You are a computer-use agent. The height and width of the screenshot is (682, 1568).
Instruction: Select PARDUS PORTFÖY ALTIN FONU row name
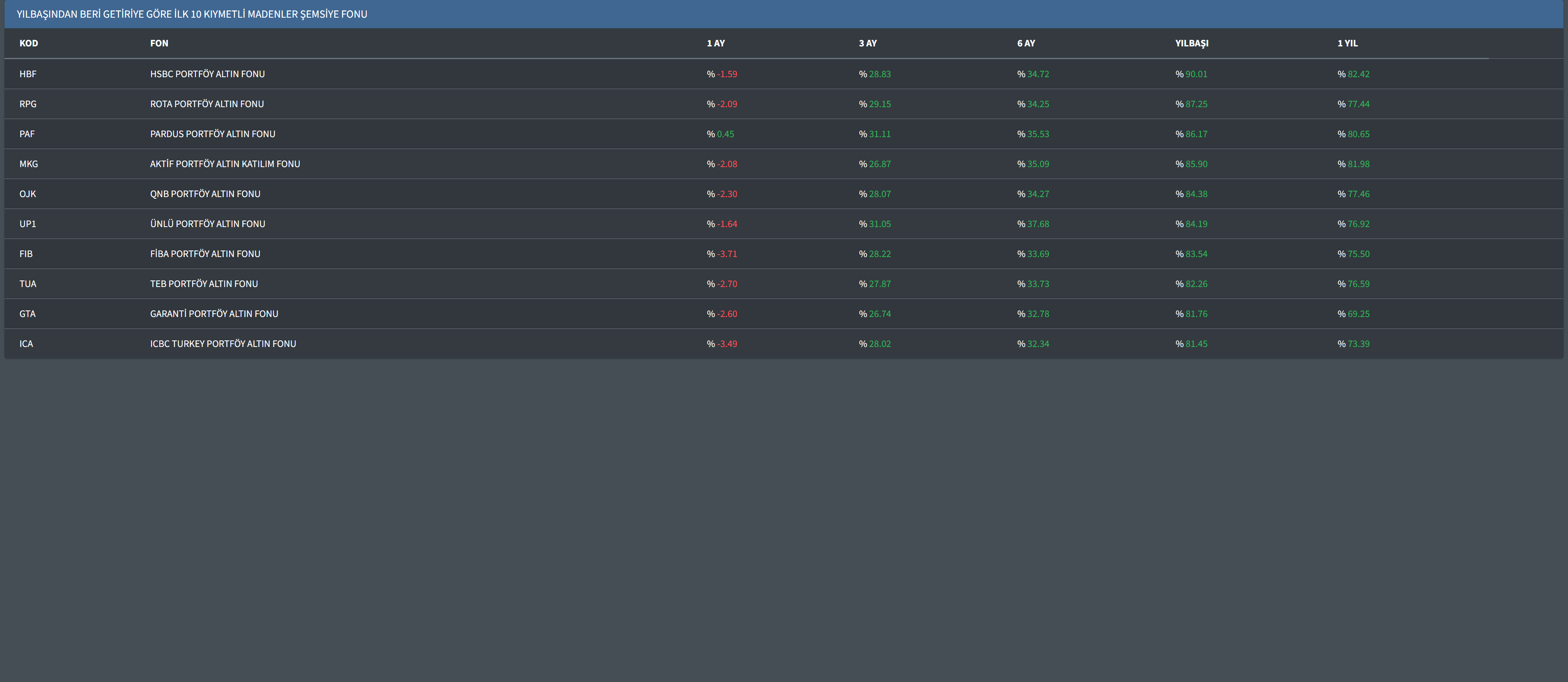(x=212, y=134)
